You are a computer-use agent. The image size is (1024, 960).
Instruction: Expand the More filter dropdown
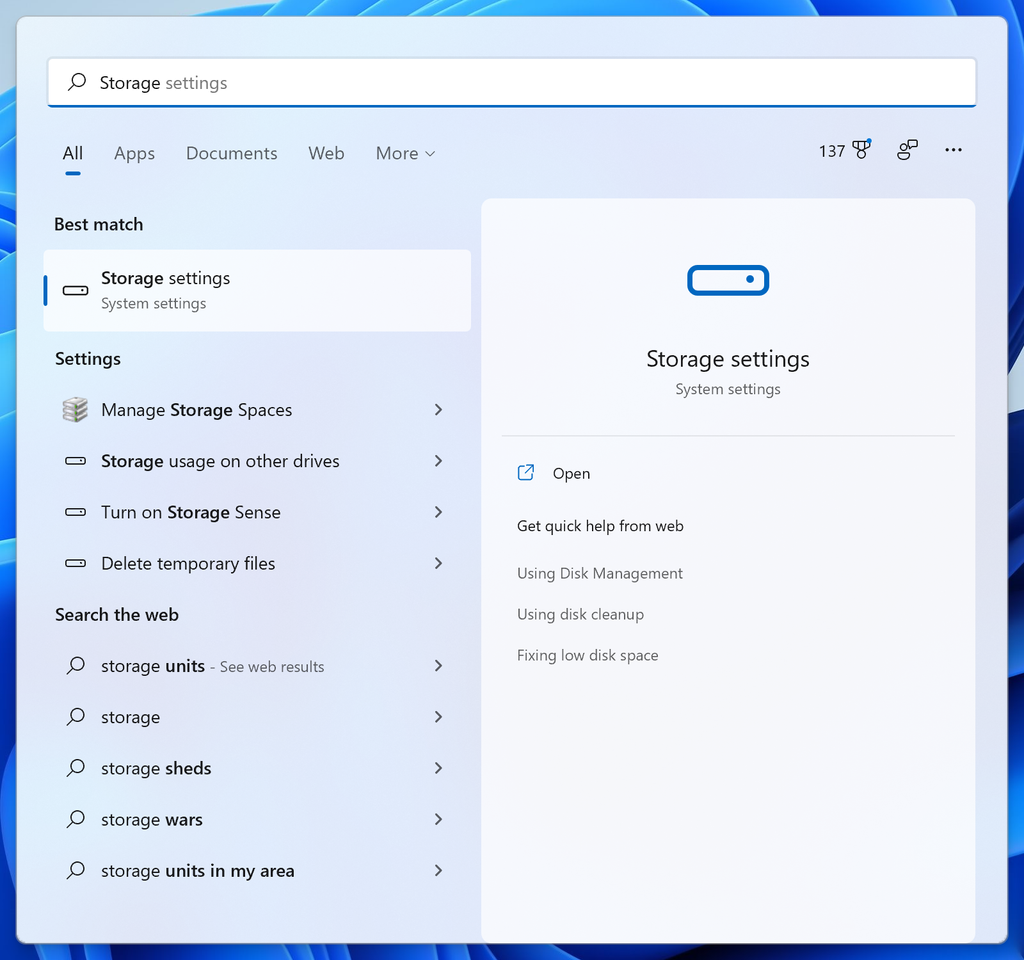[x=404, y=153]
